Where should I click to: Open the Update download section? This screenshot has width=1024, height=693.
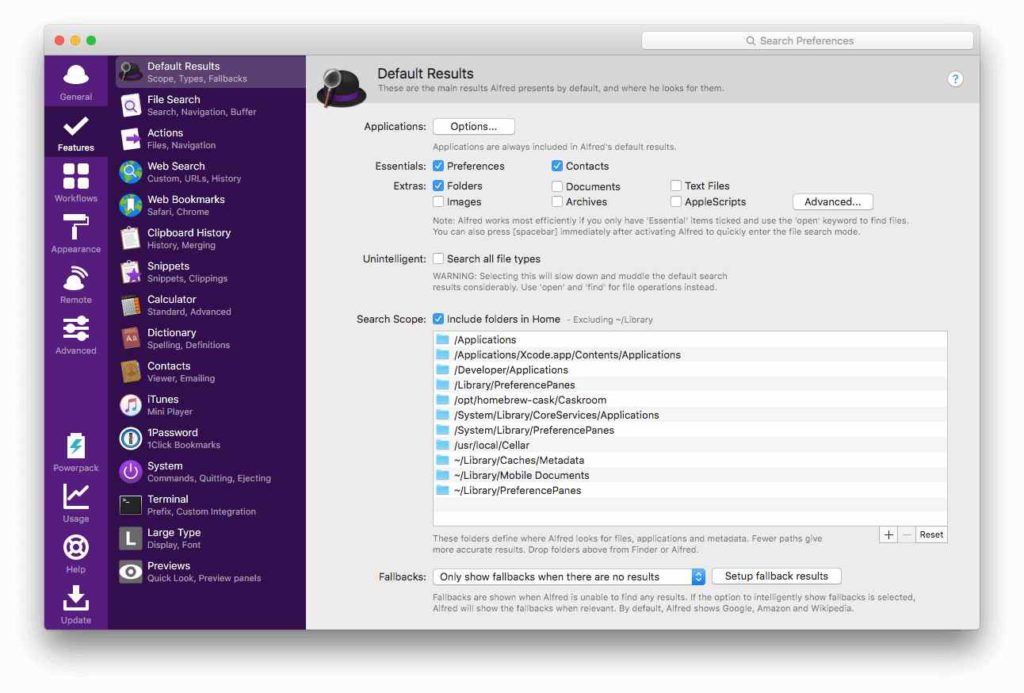tap(76, 605)
